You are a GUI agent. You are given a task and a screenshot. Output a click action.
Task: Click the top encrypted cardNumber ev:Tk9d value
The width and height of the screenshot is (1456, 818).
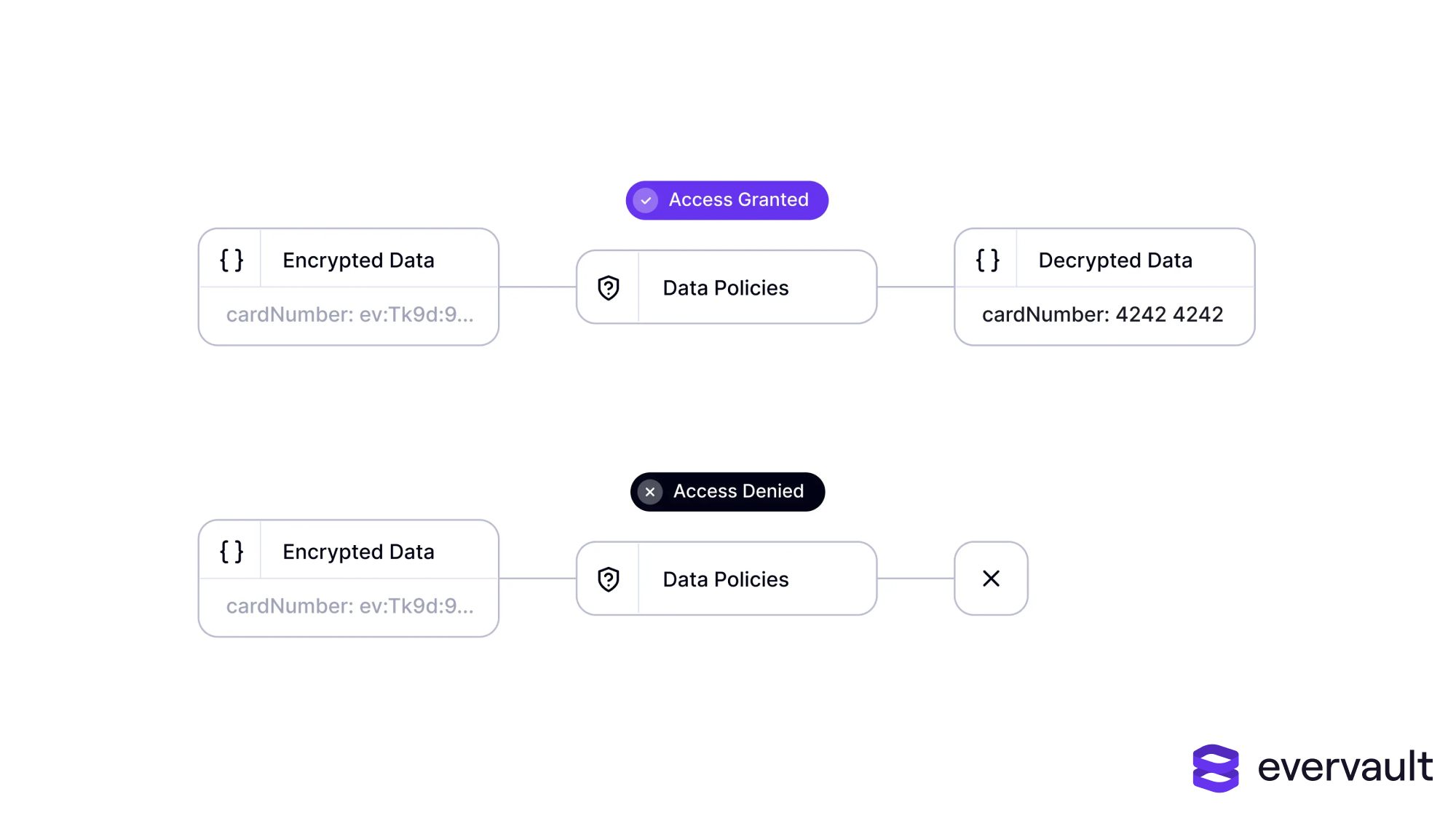pos(349,314)
